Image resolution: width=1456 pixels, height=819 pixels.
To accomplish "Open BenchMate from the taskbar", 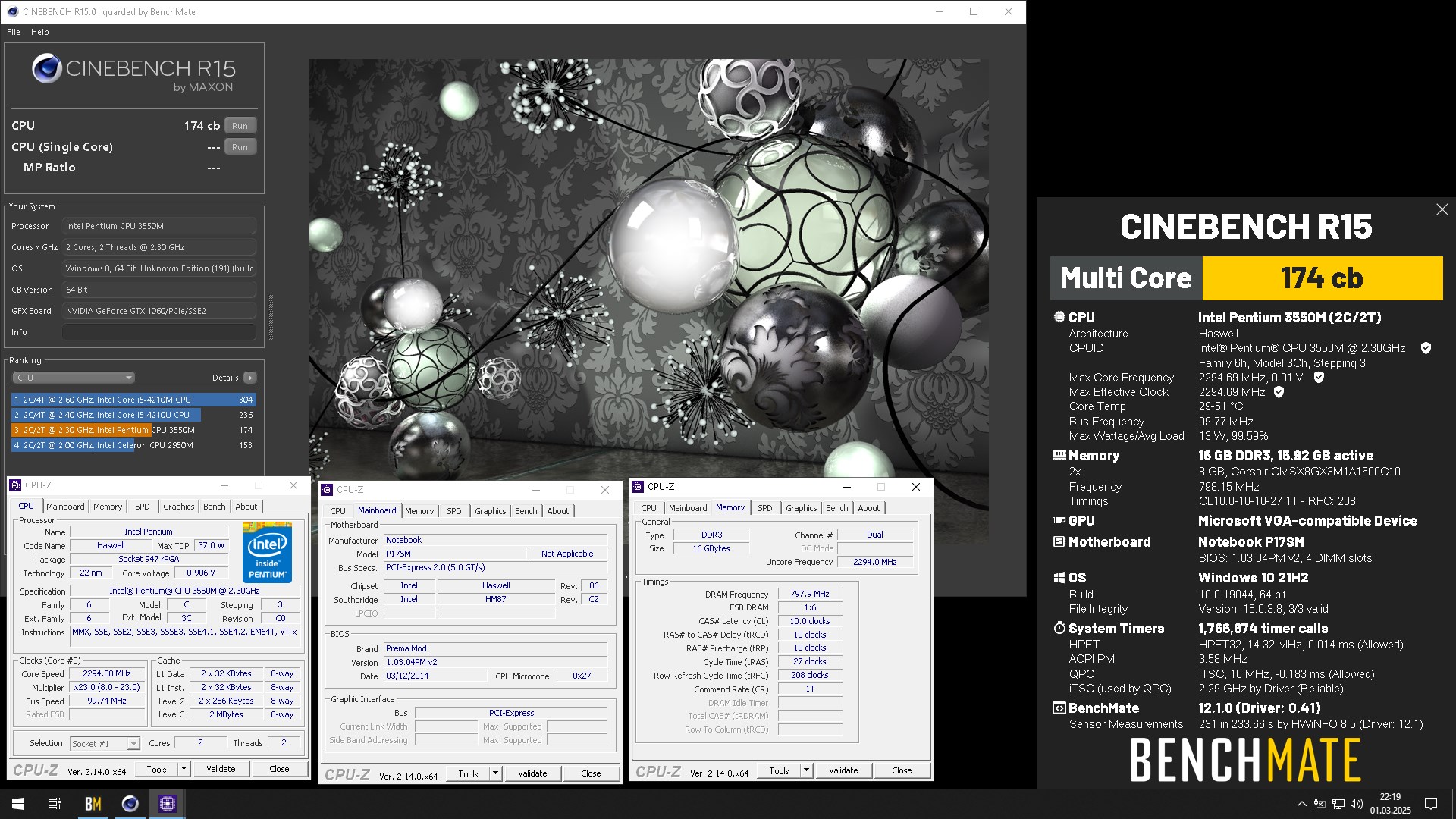I will pos(93,804).
